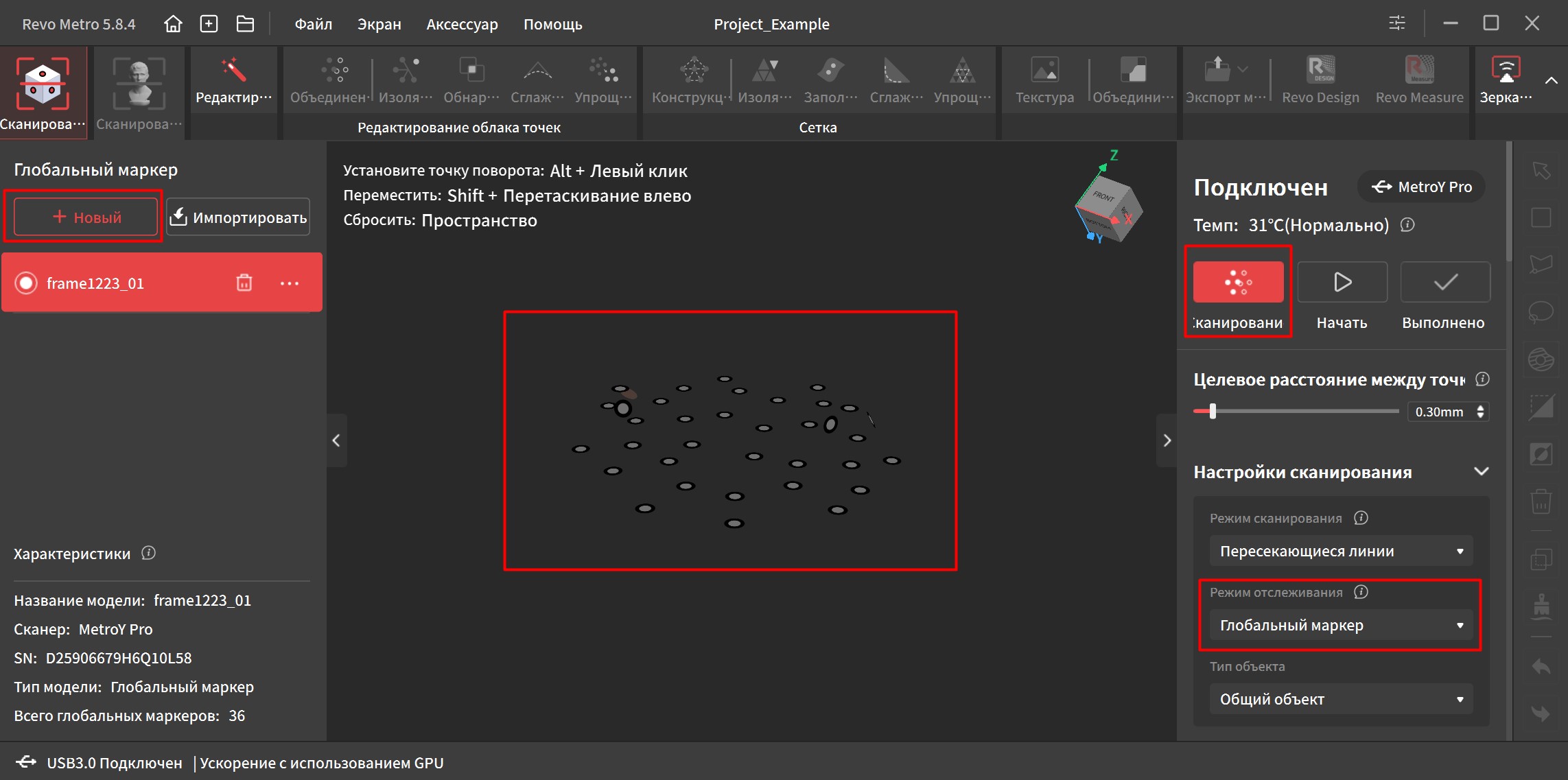Select the frame1223_01 radio button

26,283
